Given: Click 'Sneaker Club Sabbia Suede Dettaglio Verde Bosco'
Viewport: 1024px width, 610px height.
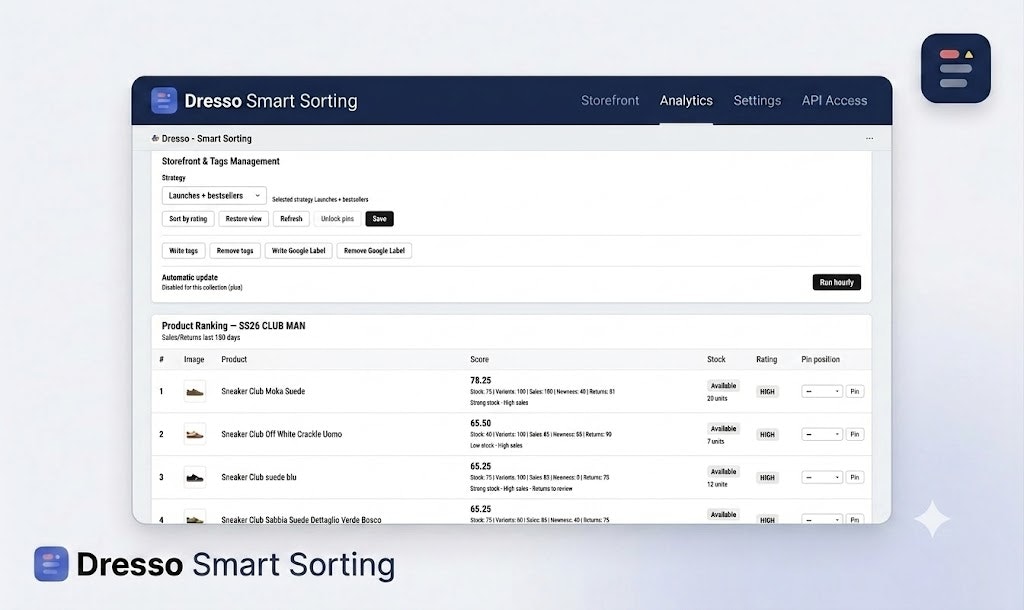Looking at the screenshot, I should coord(301,520).
